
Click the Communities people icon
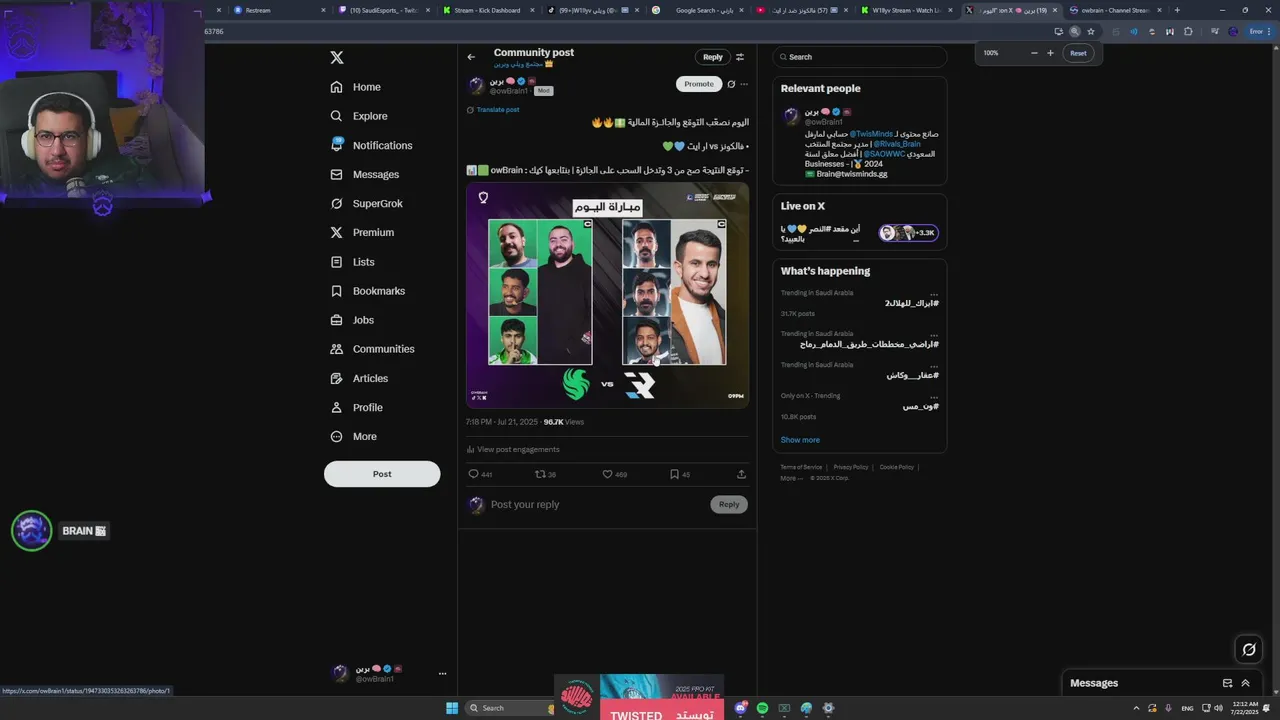[x=337, y=349]
